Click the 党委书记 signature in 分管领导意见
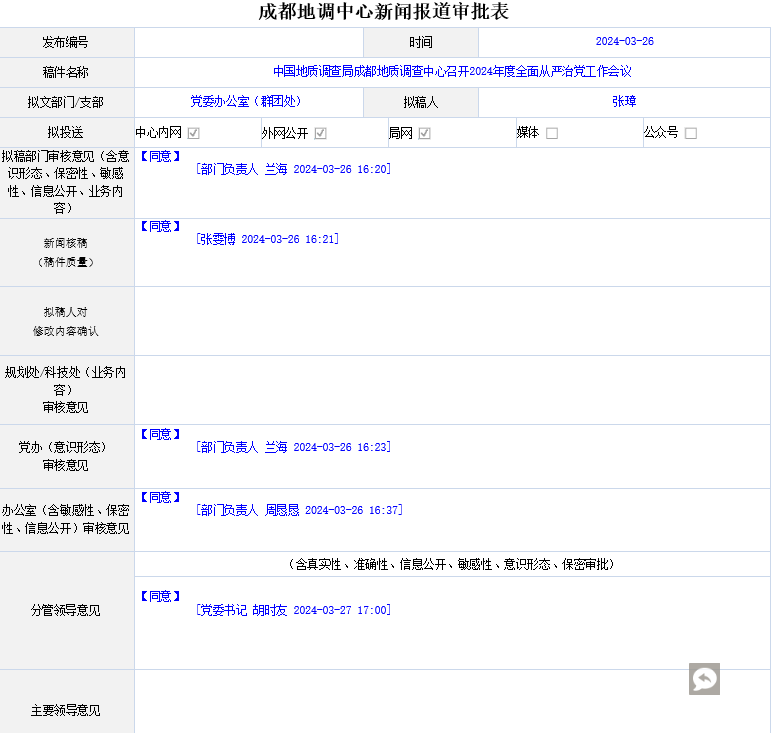 (x=293, y=610)
